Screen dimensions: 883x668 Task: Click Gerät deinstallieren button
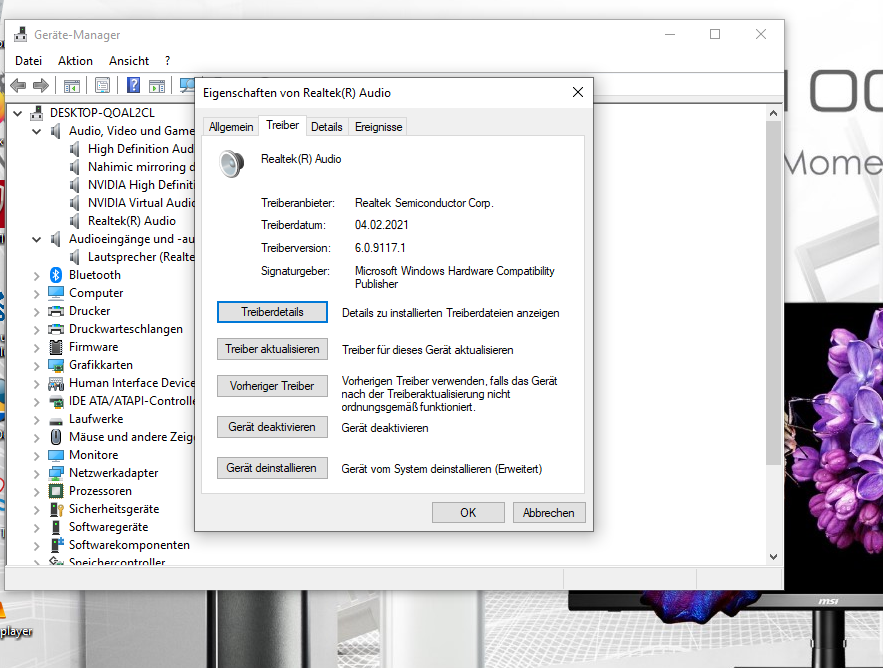272,468
